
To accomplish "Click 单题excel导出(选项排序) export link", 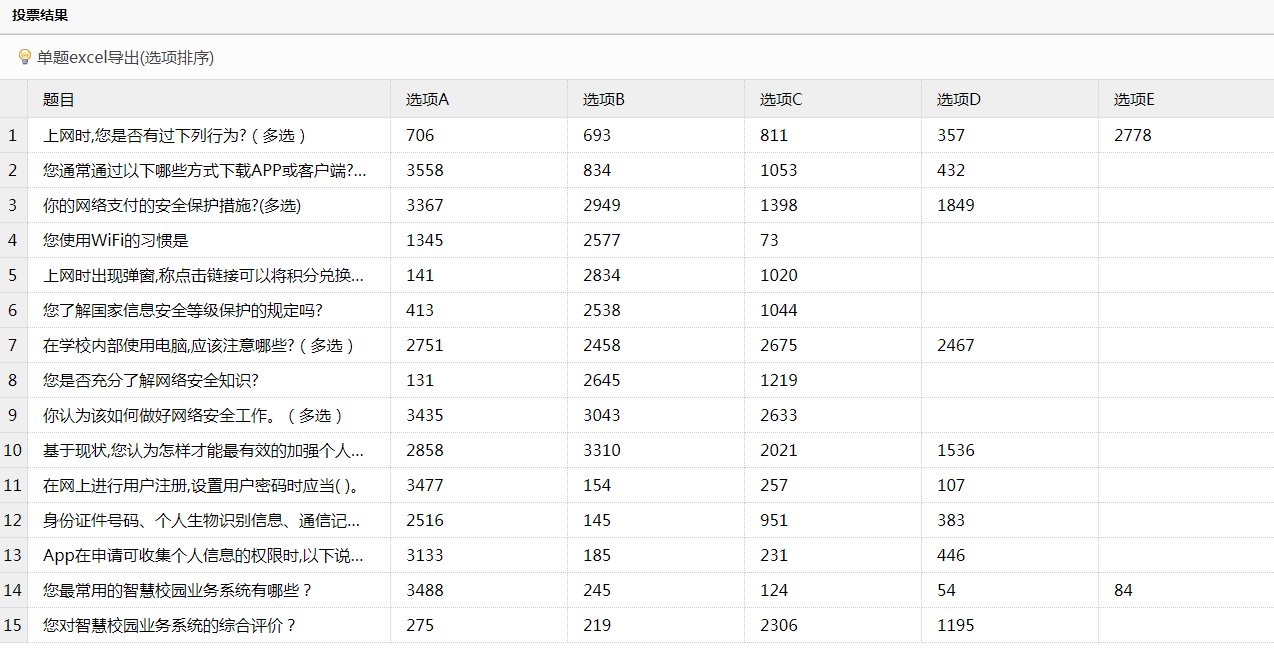I will (125, 58).
